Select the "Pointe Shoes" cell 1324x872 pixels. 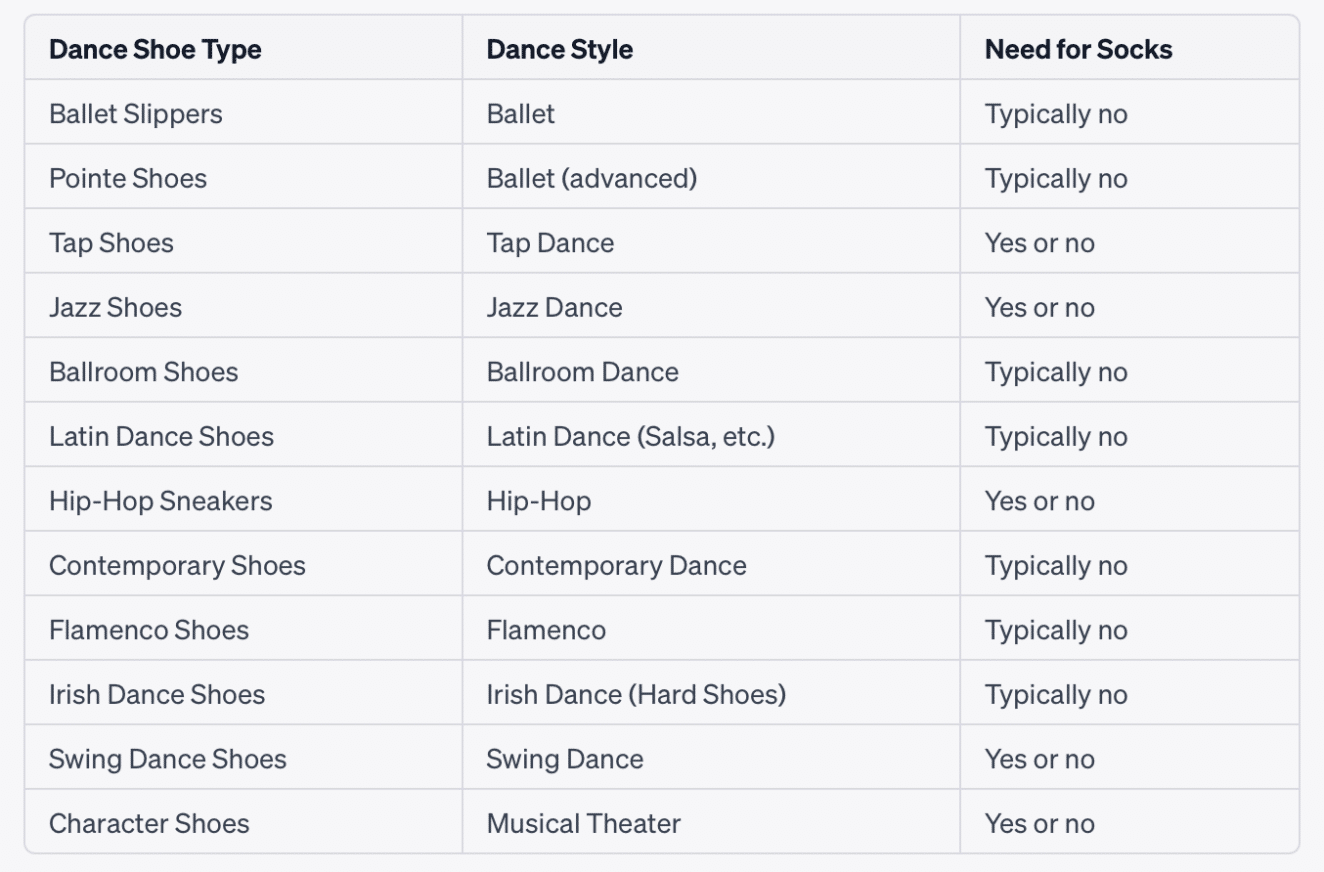(128, 179)
